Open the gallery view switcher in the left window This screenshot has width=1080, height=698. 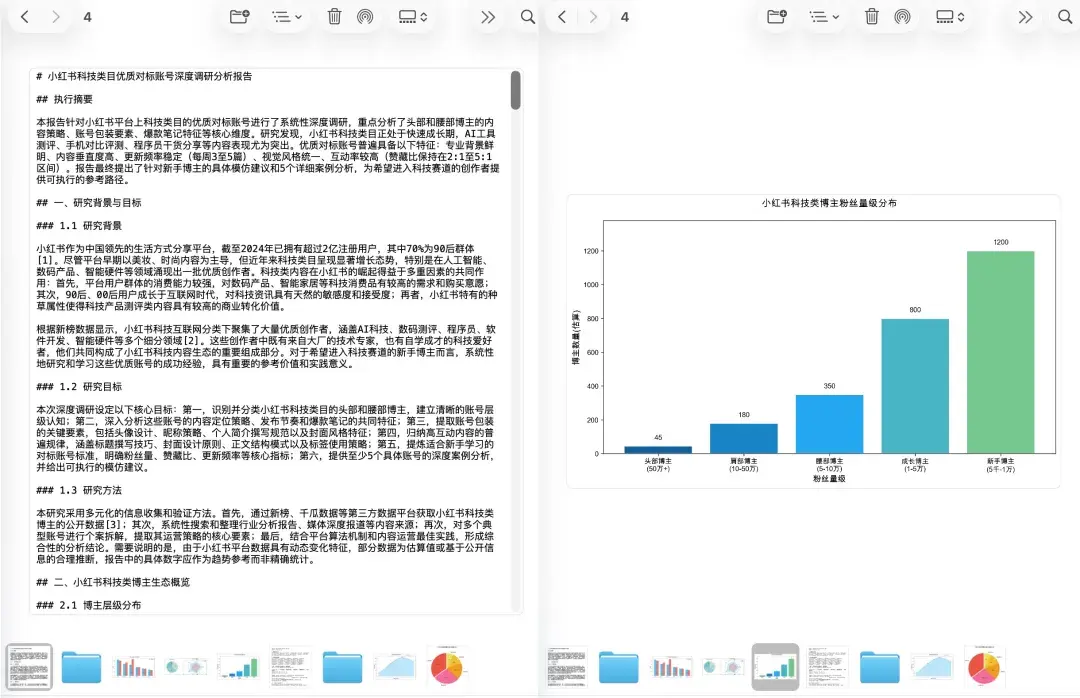point(413,17)
